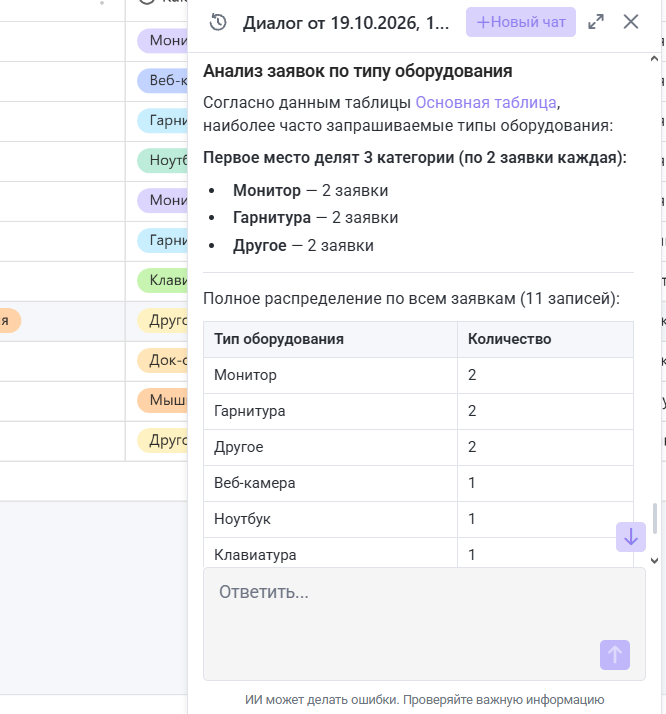The image size is (666, 714).
Task: Send message with the up arrow button
Action: [x=615, y=655]
